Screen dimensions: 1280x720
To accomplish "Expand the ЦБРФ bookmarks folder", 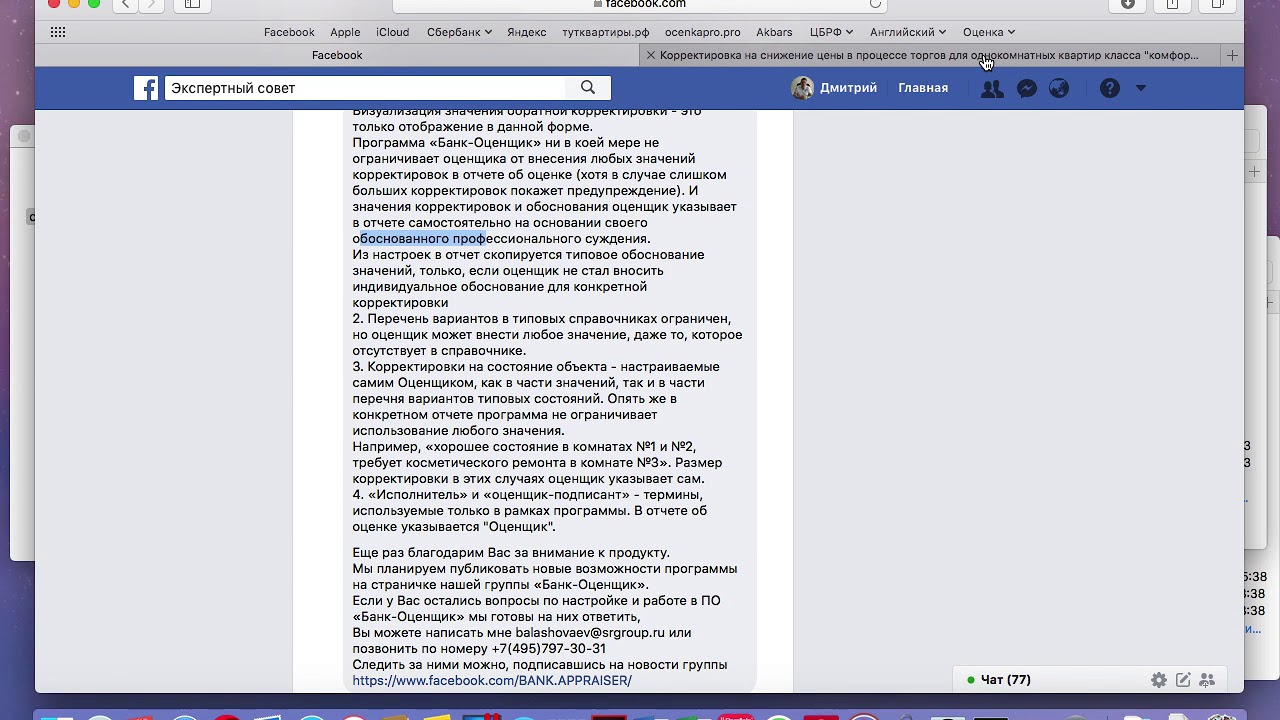I will point(831,32).
